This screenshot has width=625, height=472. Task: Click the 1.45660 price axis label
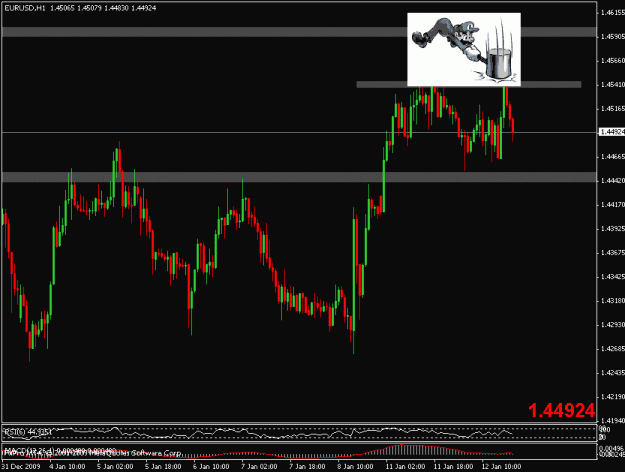(613, 61)
